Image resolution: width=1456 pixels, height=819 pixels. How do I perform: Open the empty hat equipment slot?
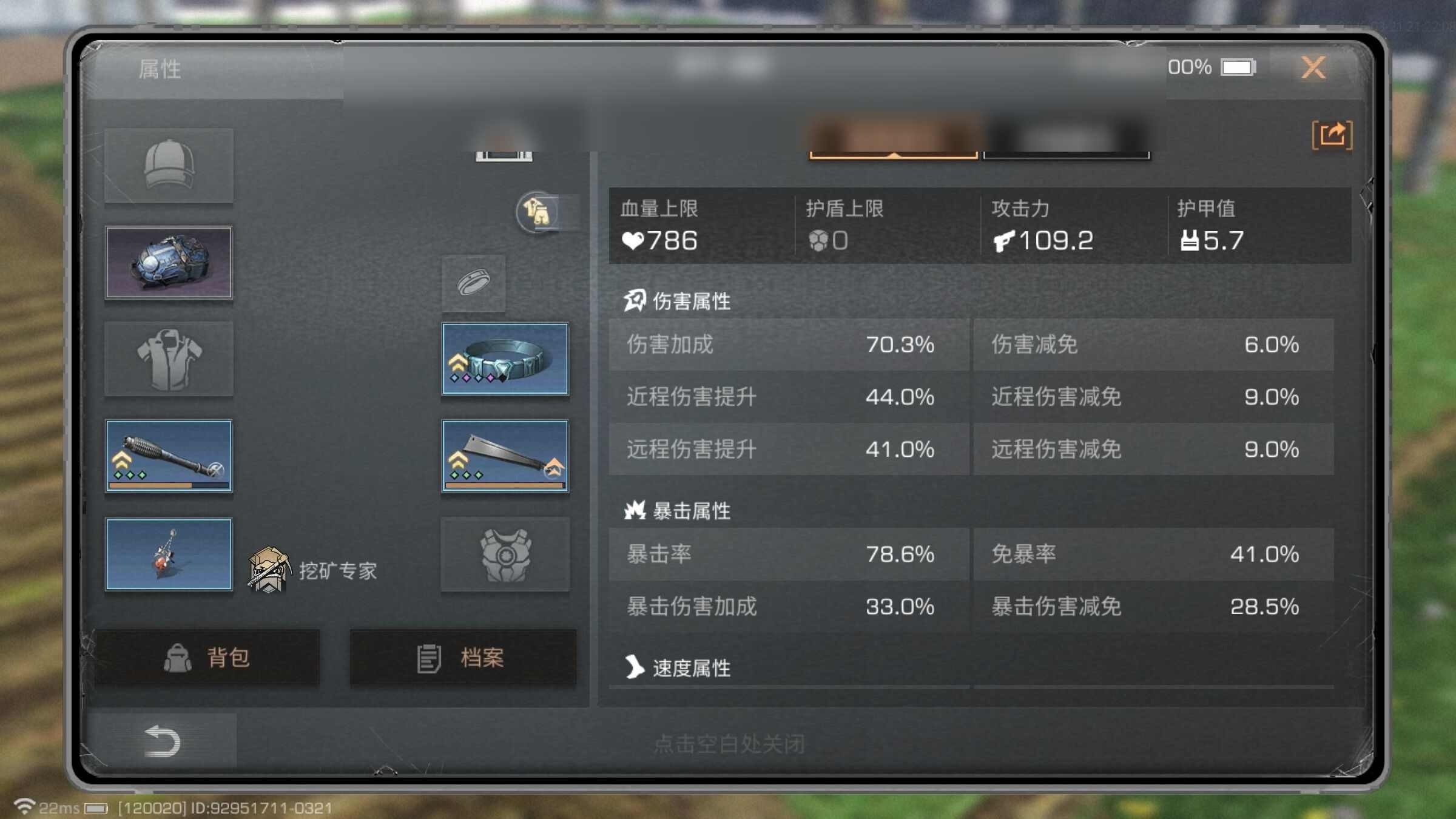pyautogui.click(x=169, y=165)
